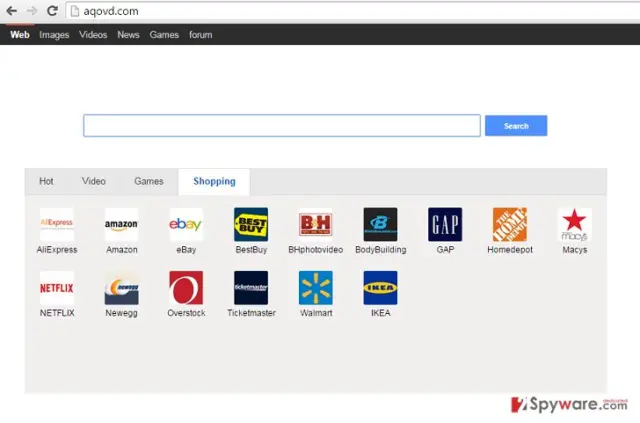Select the Video tab

tap(93, 181)
